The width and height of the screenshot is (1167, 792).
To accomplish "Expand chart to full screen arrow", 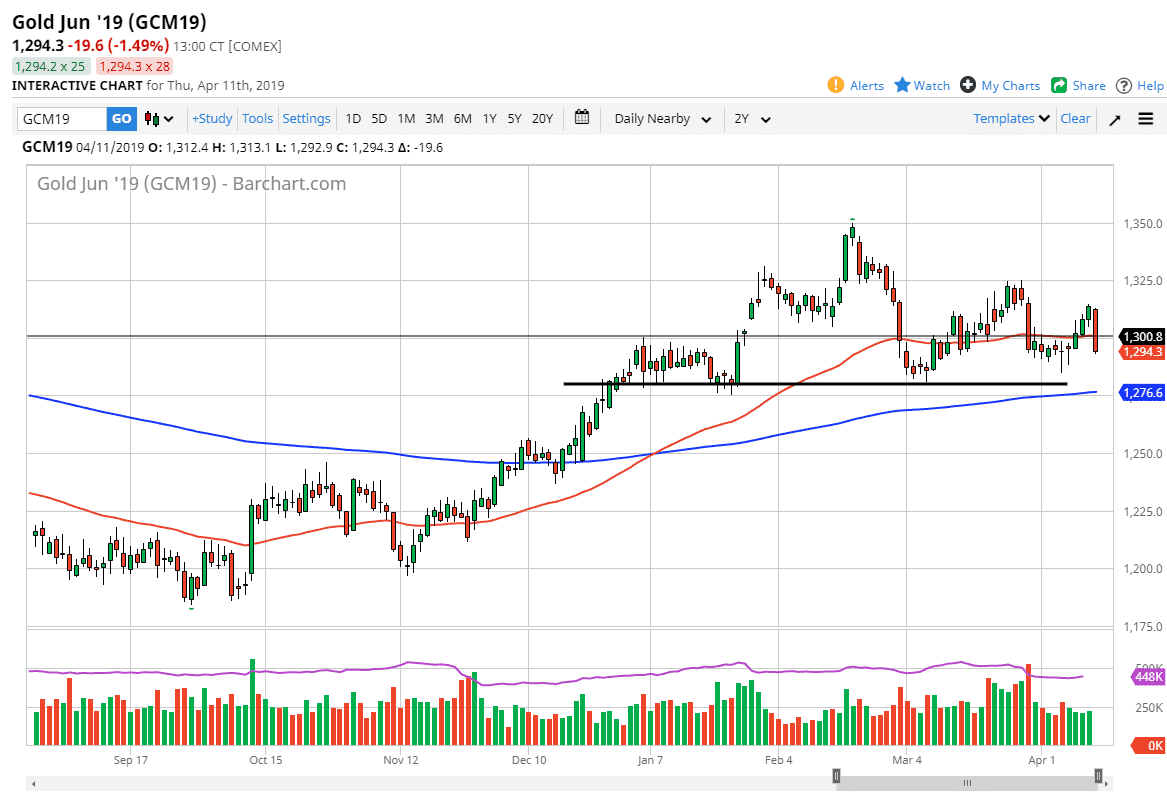I will click(x=1115, y=119).
